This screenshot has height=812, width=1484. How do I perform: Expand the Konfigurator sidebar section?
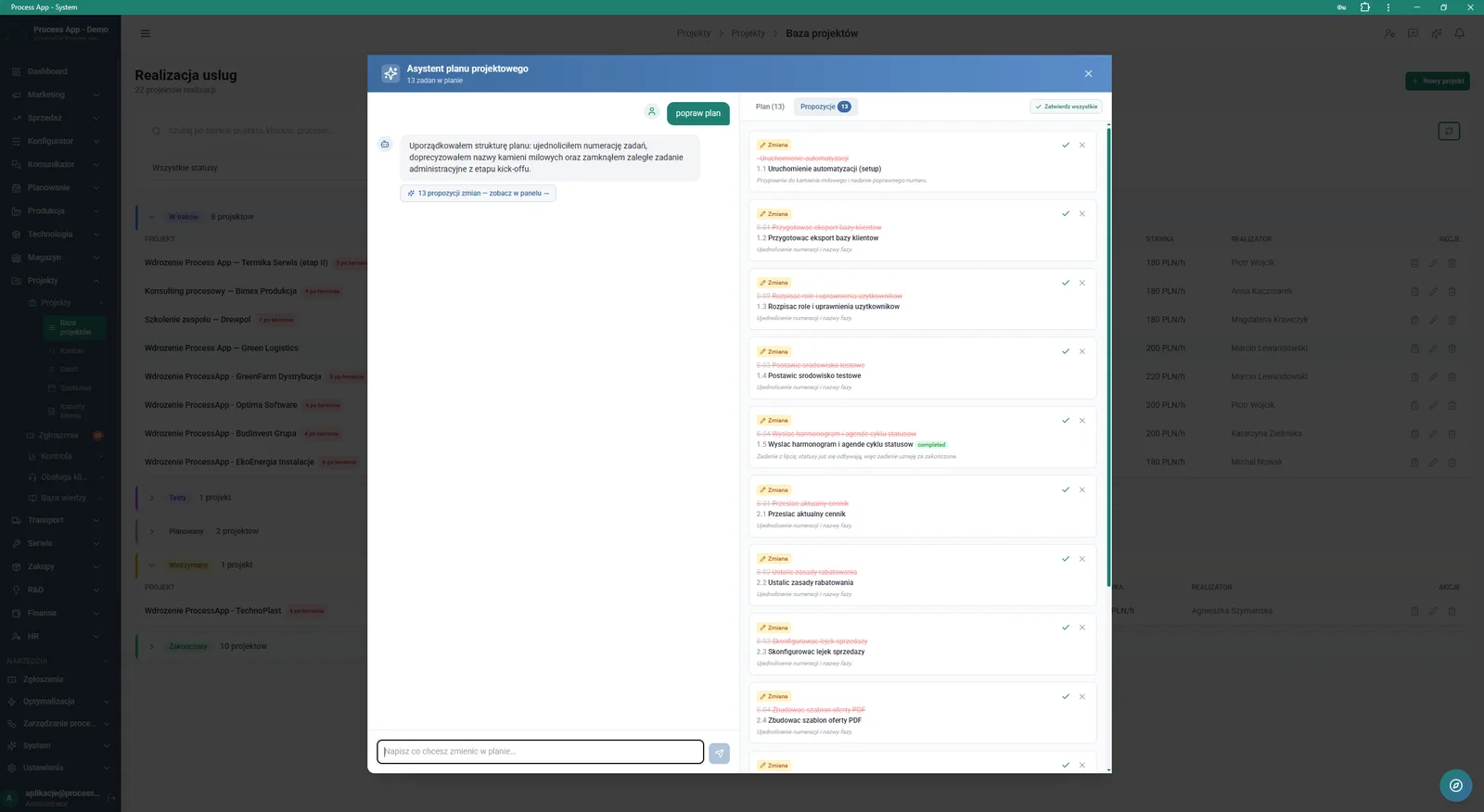tap(56, 141)
